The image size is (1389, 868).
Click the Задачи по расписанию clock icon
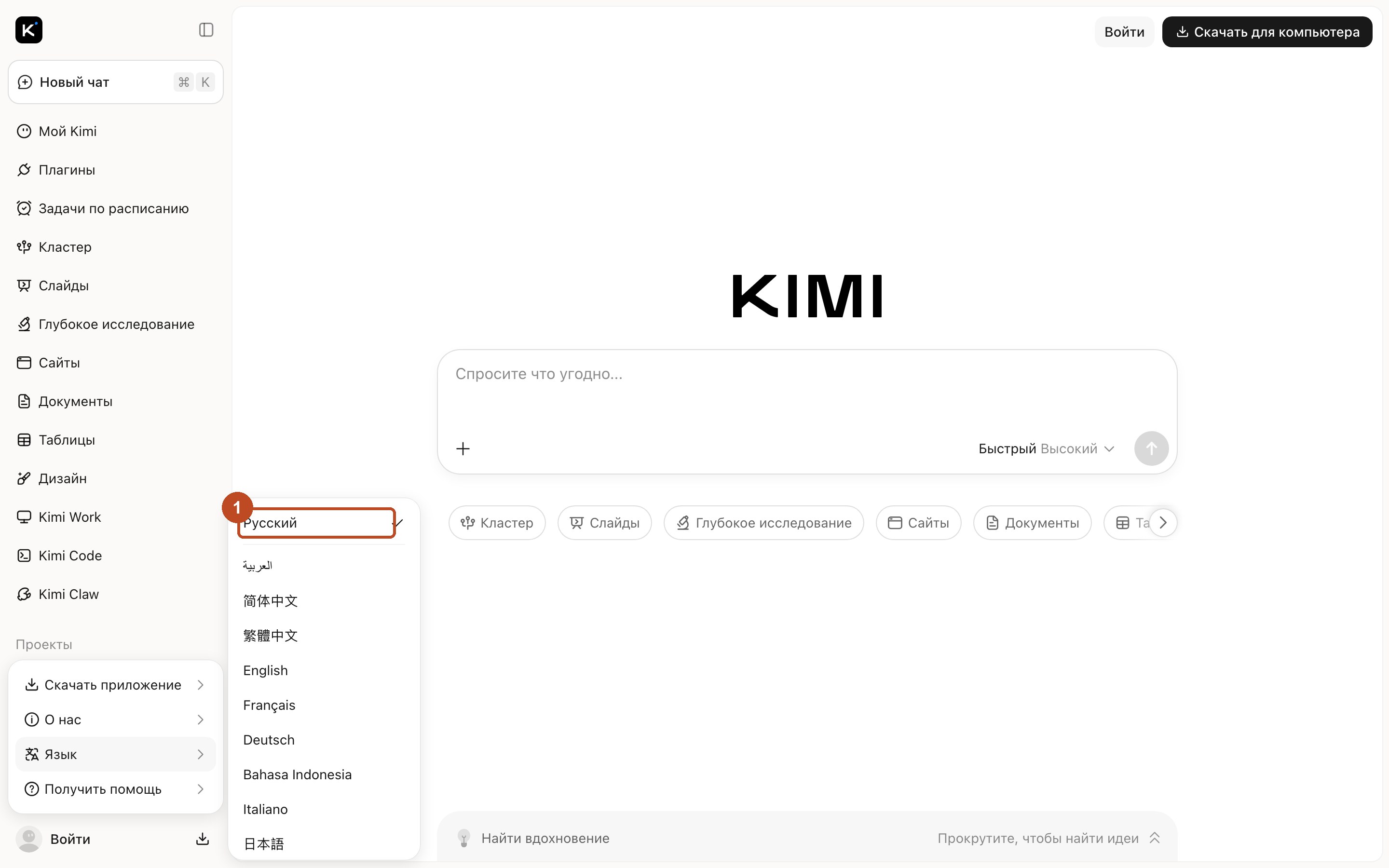click(x=24, y=208)
